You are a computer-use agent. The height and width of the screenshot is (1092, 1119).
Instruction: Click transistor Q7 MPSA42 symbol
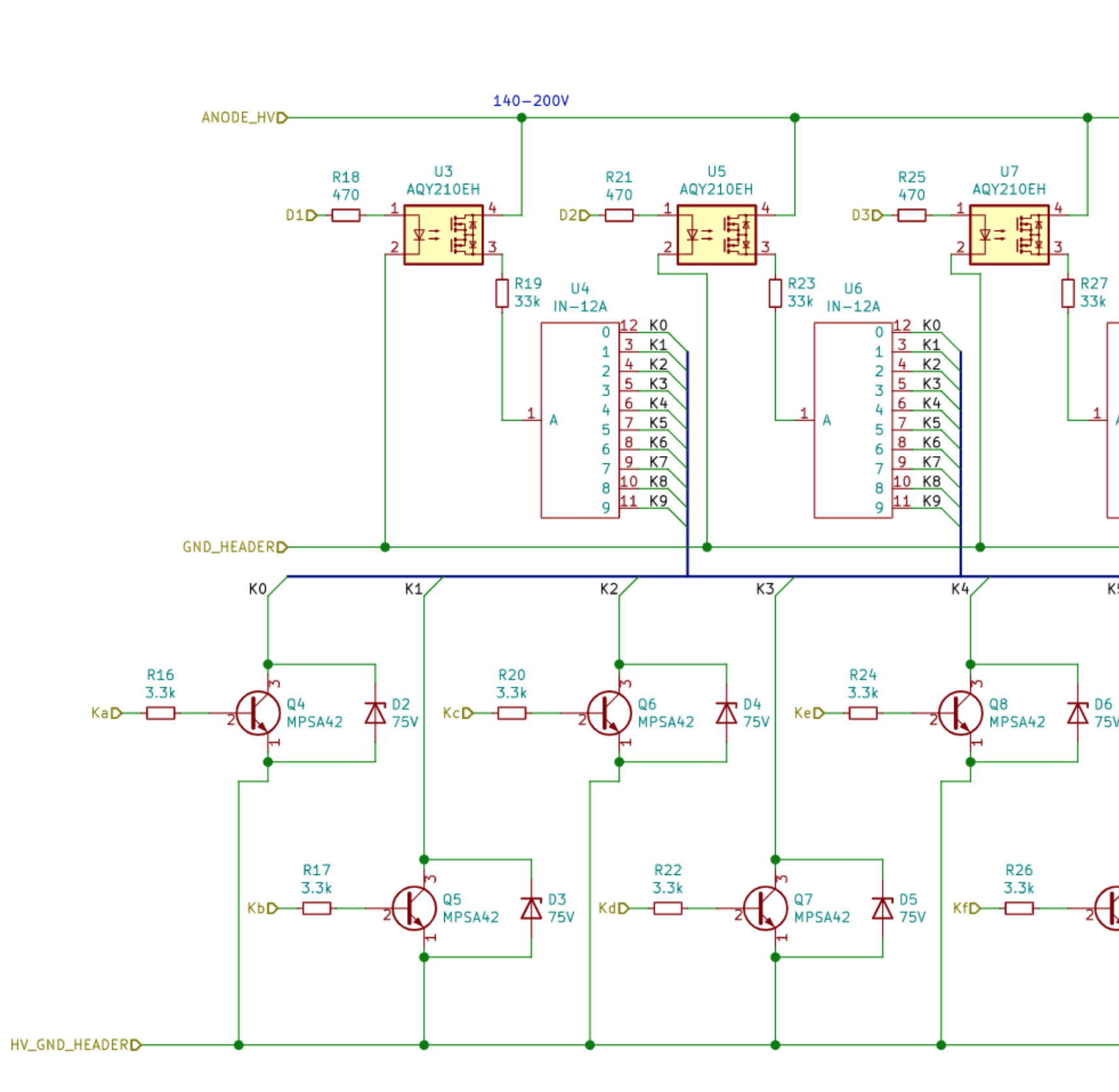[x=765, y=908]
